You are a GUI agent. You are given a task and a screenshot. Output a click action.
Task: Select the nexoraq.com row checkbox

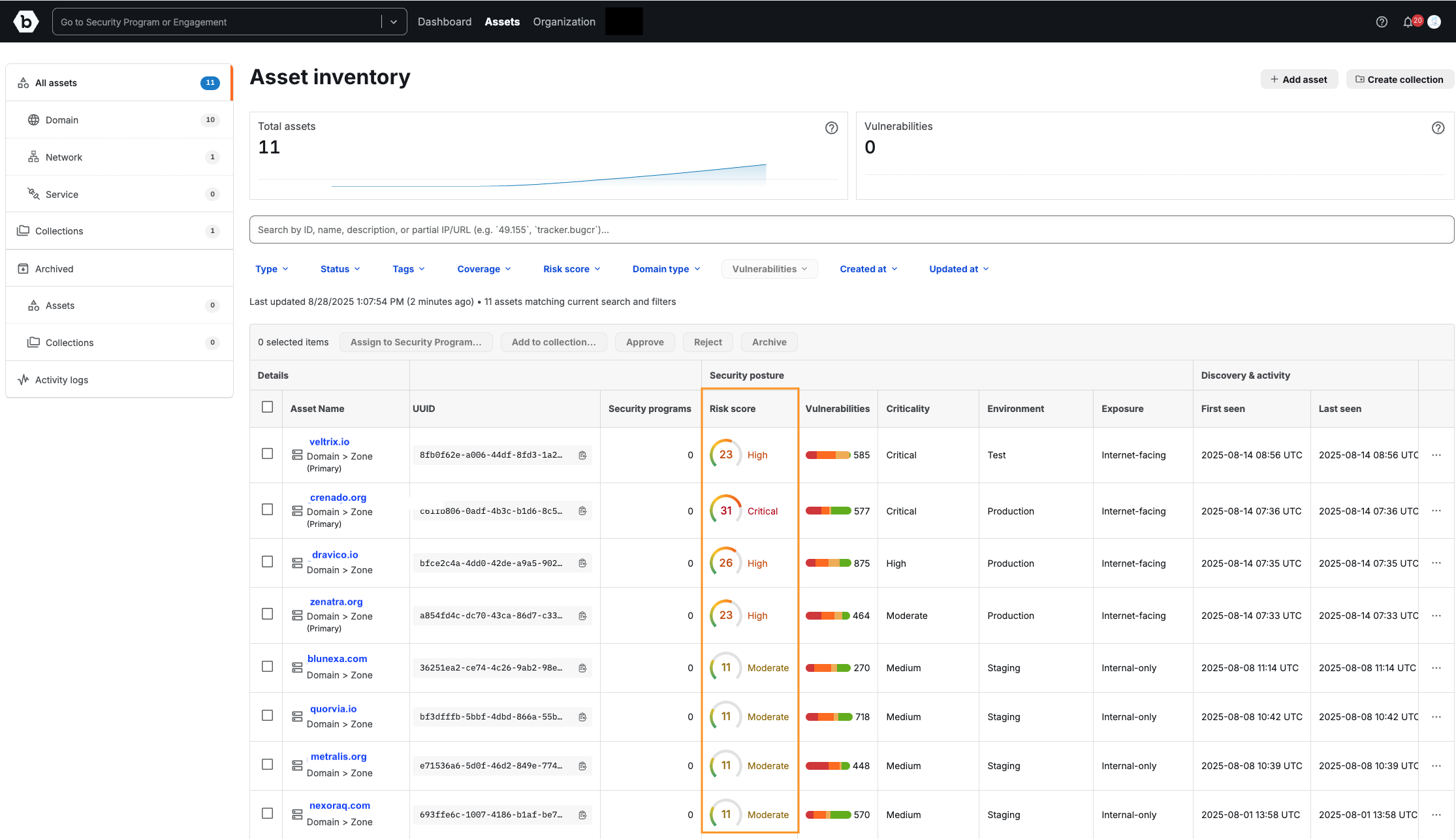(x=267, y=814)
